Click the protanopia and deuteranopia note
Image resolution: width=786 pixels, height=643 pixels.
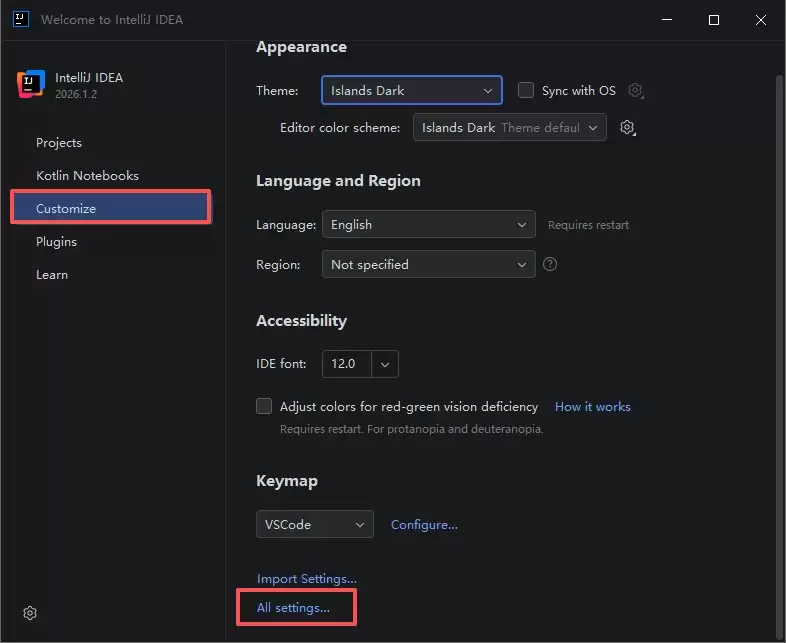[412, 429]
